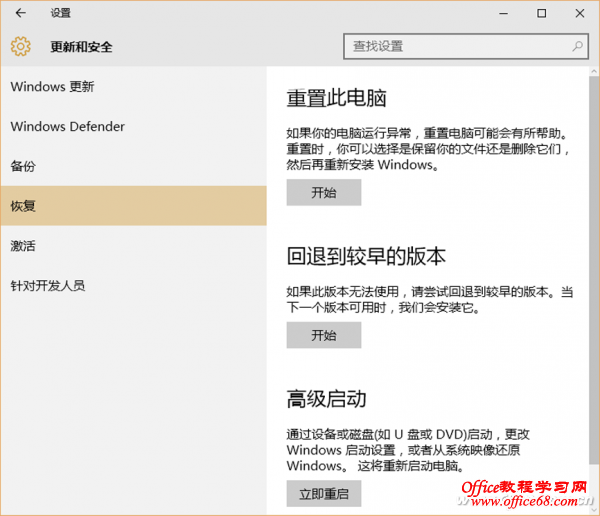Click the 高级启动 heading
The width and height of the screenshot is (600, 516).
(x=326, y=400)
